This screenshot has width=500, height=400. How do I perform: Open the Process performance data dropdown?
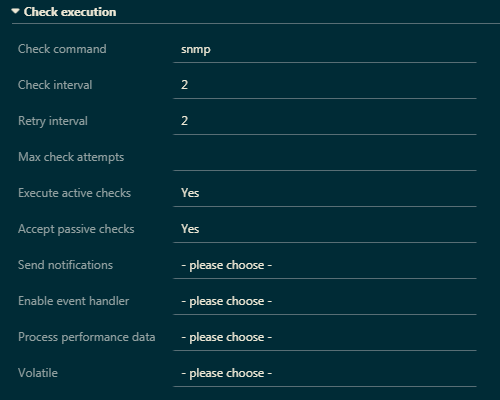(325, 337)
